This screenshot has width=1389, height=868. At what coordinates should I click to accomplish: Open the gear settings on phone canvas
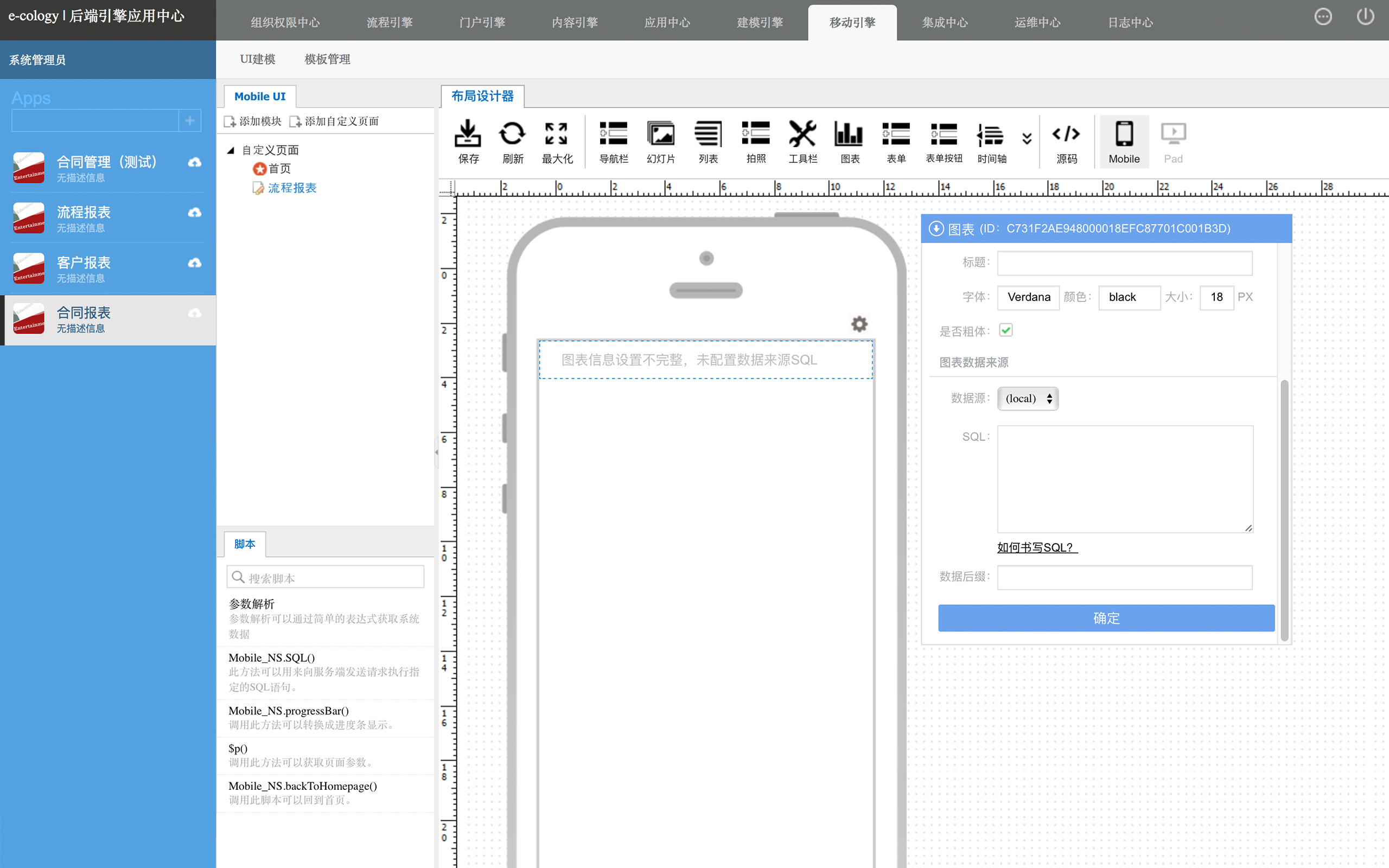(859, 324)
